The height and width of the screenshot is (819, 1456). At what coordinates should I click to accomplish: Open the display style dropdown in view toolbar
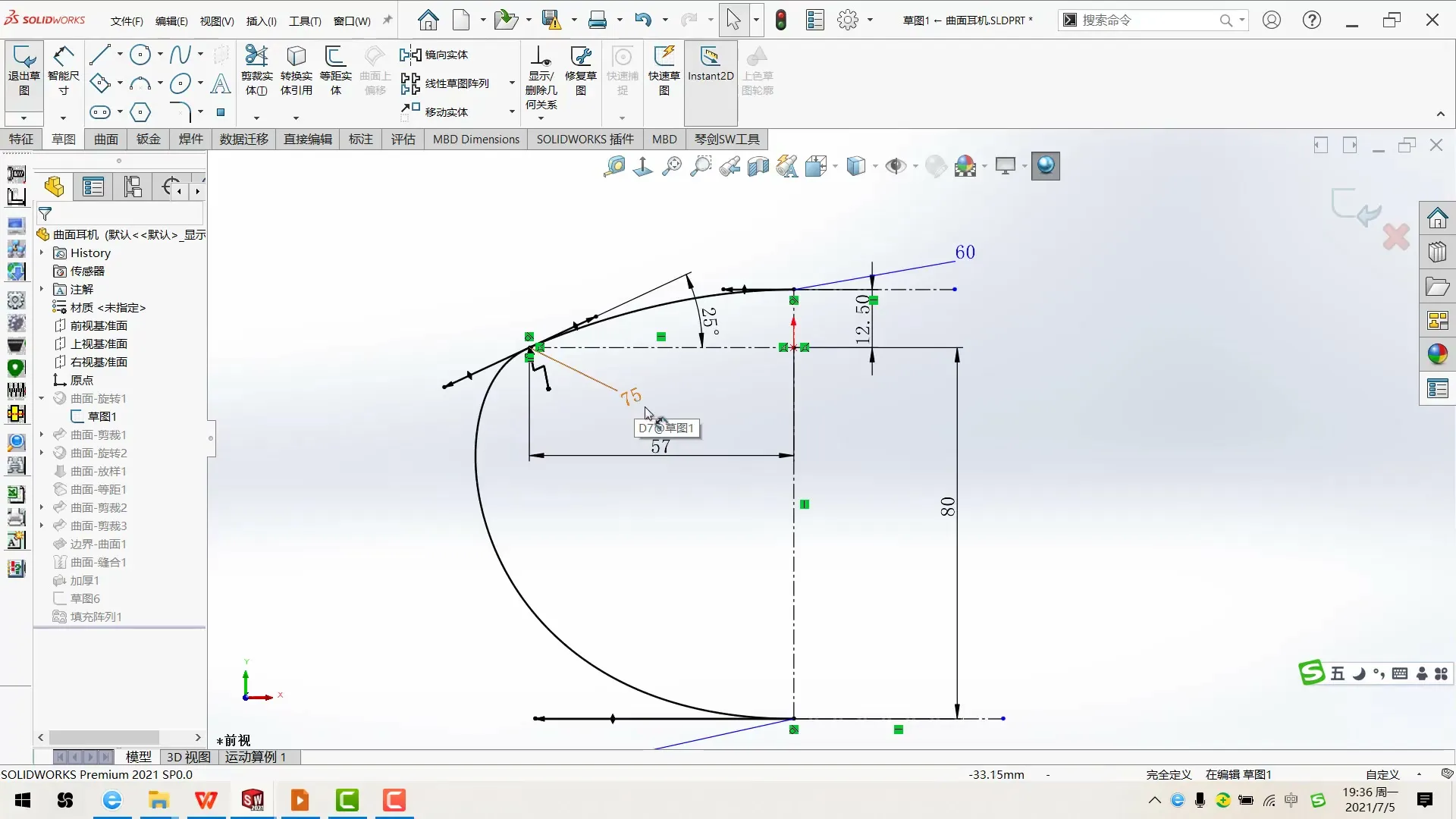click(874, 166)
